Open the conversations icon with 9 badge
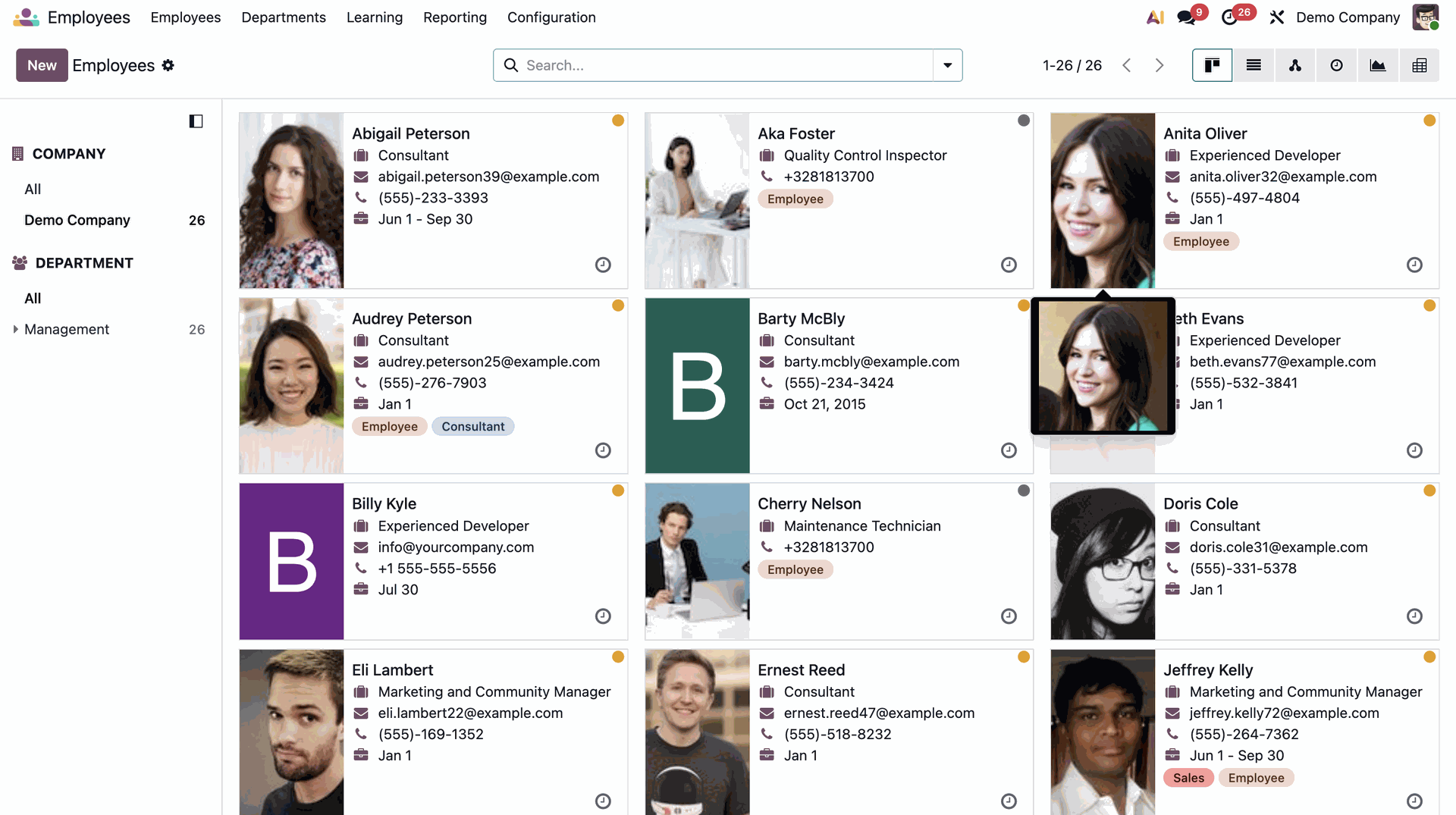Viewport: 1456px width, 815px height. (x=1186, y=17)
